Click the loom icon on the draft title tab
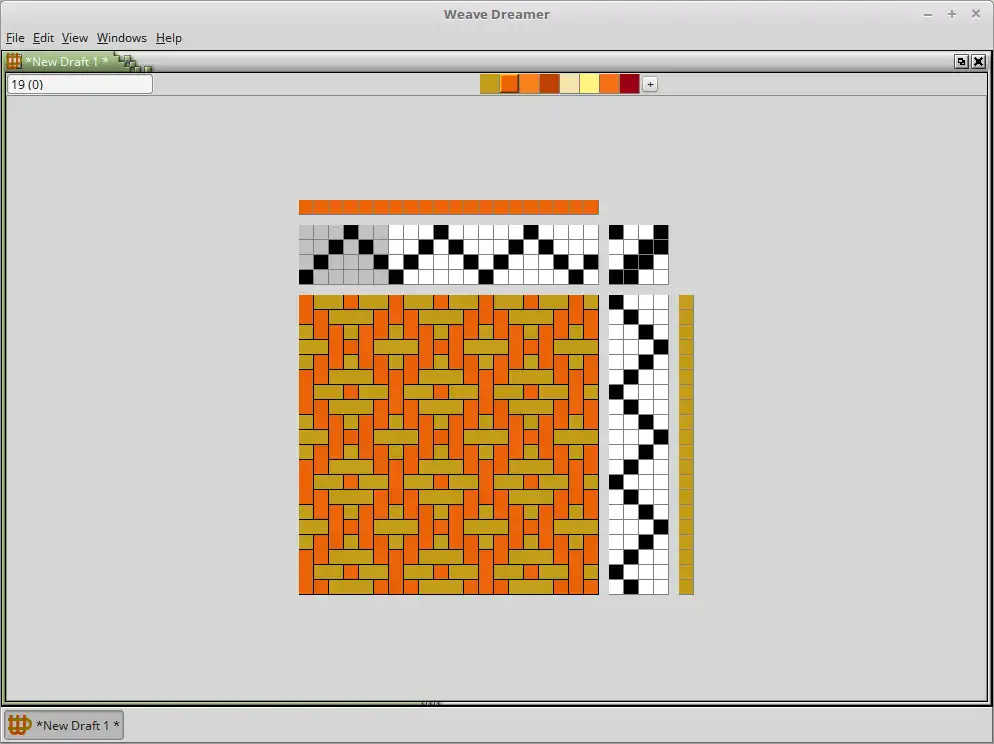The height and width of the screenshot is (744, 994). click(14, 61)
